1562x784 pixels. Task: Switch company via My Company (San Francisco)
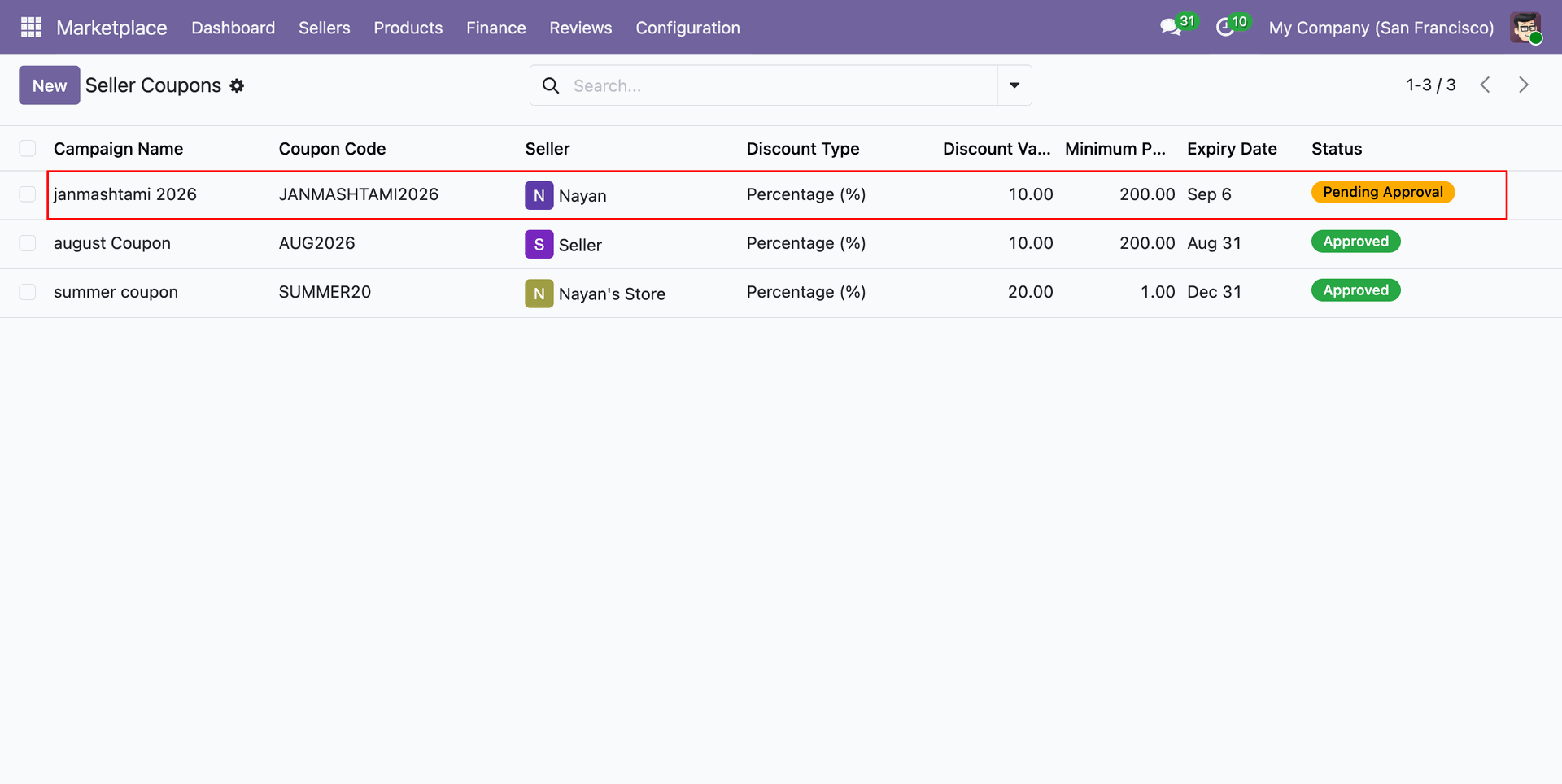click(x=1381, y=28)
